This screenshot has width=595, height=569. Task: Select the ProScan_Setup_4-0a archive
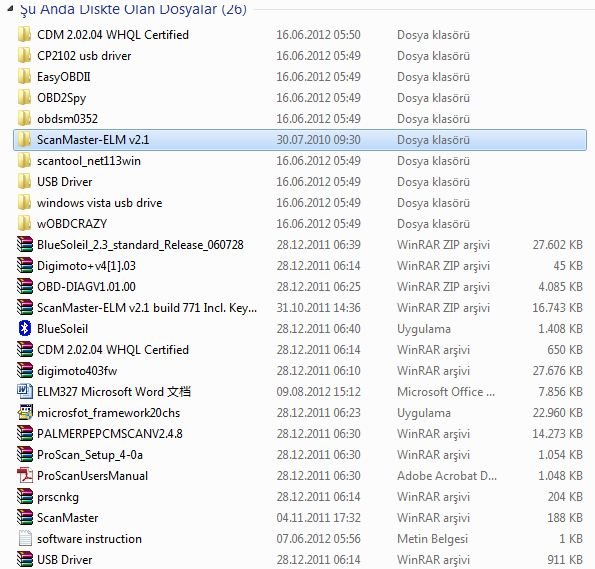click(300, 454)
